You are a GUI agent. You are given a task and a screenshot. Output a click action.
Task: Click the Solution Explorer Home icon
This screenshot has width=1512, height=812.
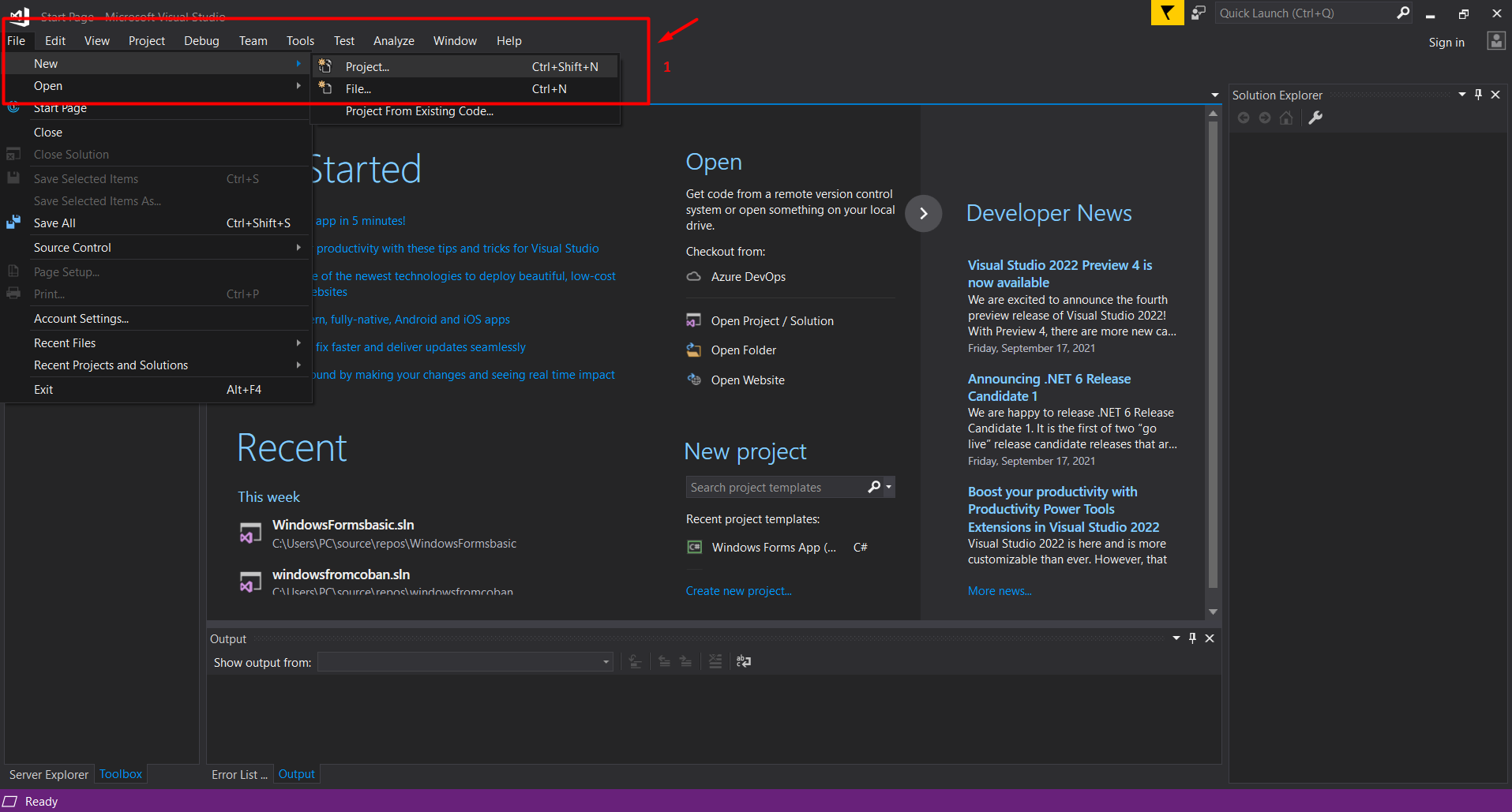(x=1286, y=118)
